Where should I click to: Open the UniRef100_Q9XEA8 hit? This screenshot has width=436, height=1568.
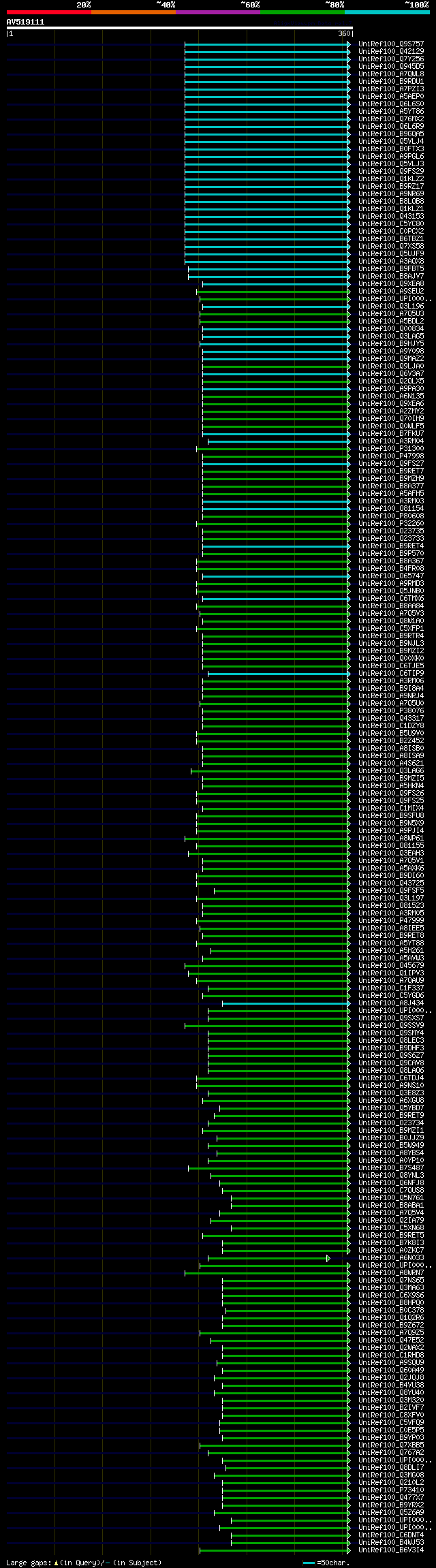pyautogui.click(x=391, y=283)
